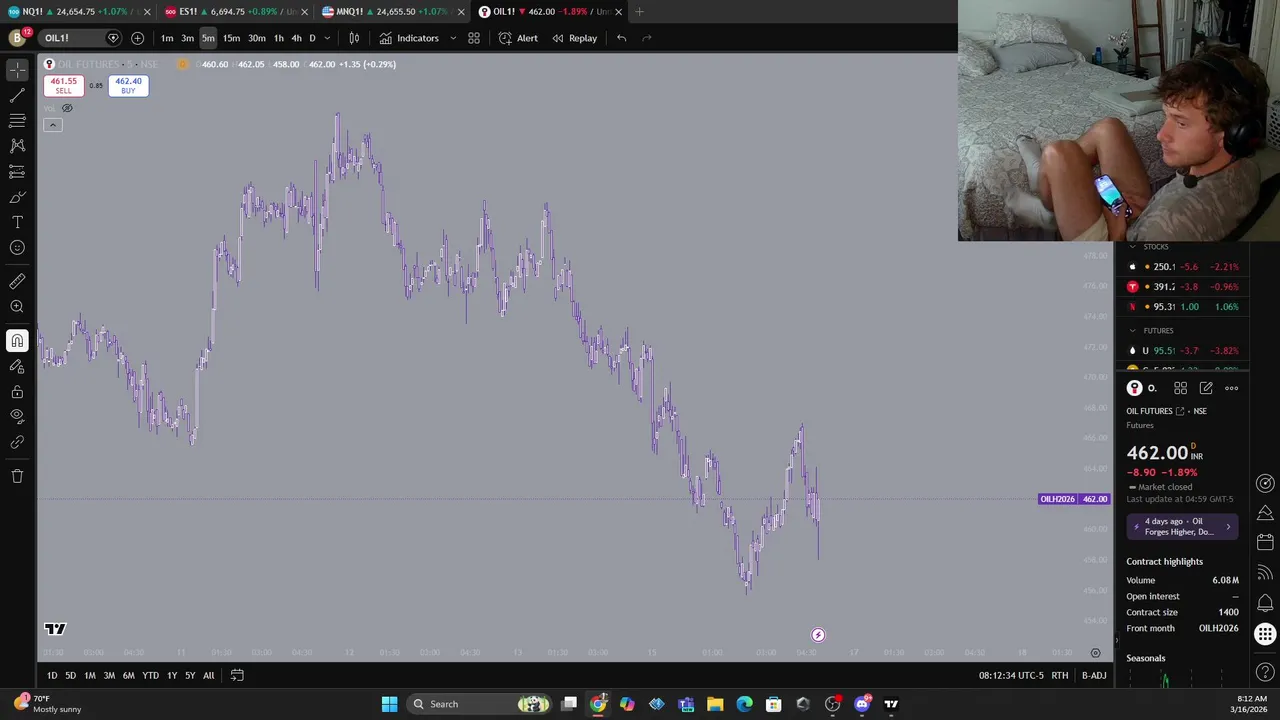Click the add symbol compare plus icon
This screenshot has width=1280, height=720.
[x=137, y=38]
